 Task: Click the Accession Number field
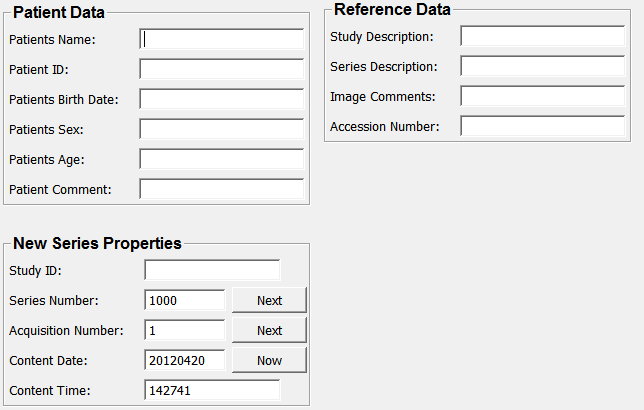(x=542, y=126)
